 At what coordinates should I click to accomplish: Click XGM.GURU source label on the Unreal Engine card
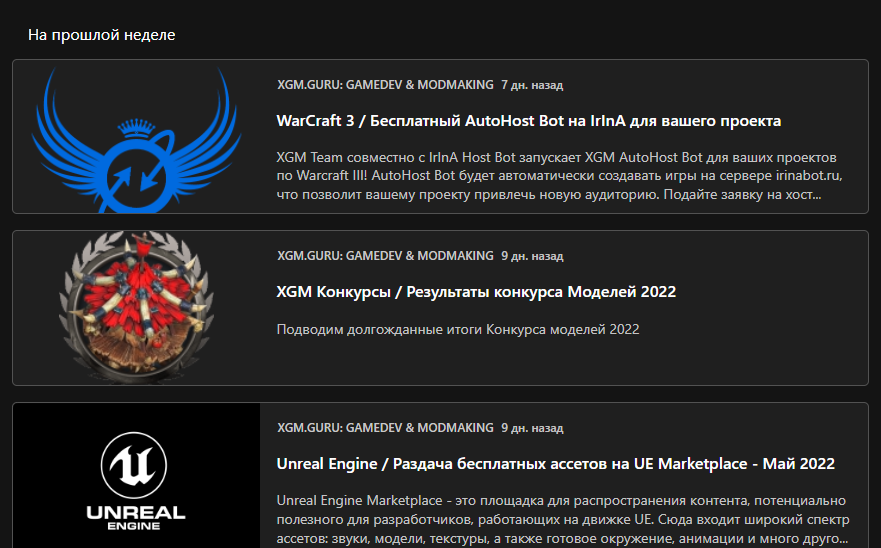[385, 428]
